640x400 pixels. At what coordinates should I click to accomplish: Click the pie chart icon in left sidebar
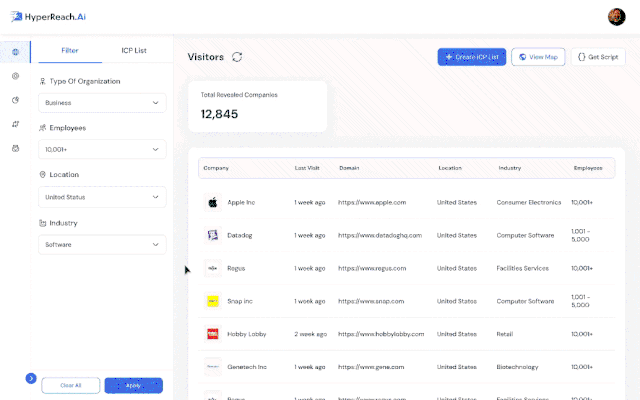[x=15, y=100]
